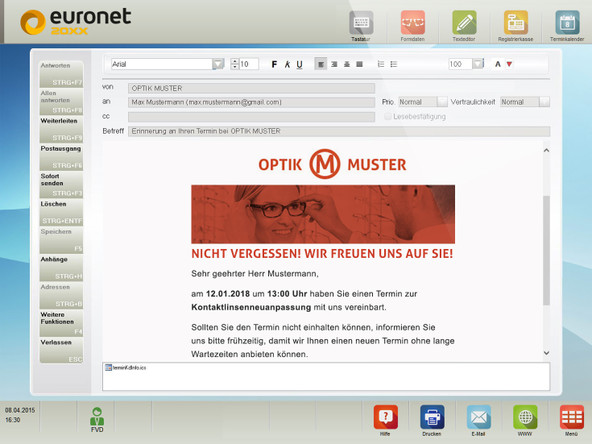Image resolution: width=592 pixels, height=444 pixels.
Task: Click the message scrollbar thumb
Action: coord(546,250)
